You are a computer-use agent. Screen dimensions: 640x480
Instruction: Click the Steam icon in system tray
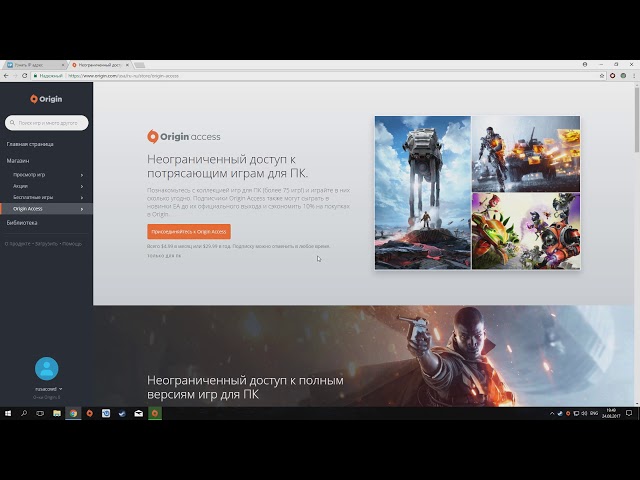pyautogui.click(x=560, y=413)
